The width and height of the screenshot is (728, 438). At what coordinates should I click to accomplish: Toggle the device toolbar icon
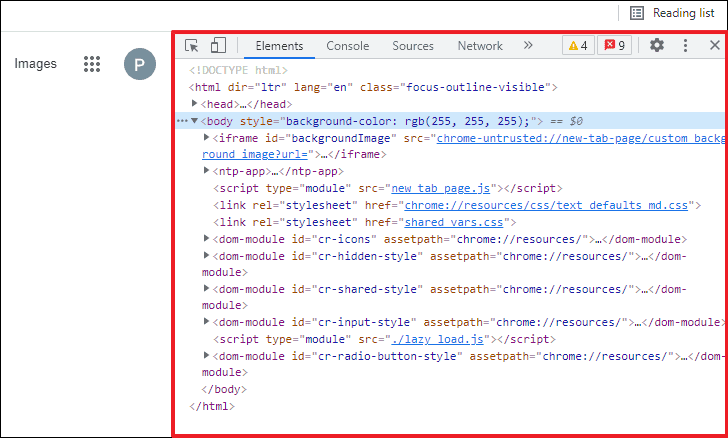(x=218, y=46)
